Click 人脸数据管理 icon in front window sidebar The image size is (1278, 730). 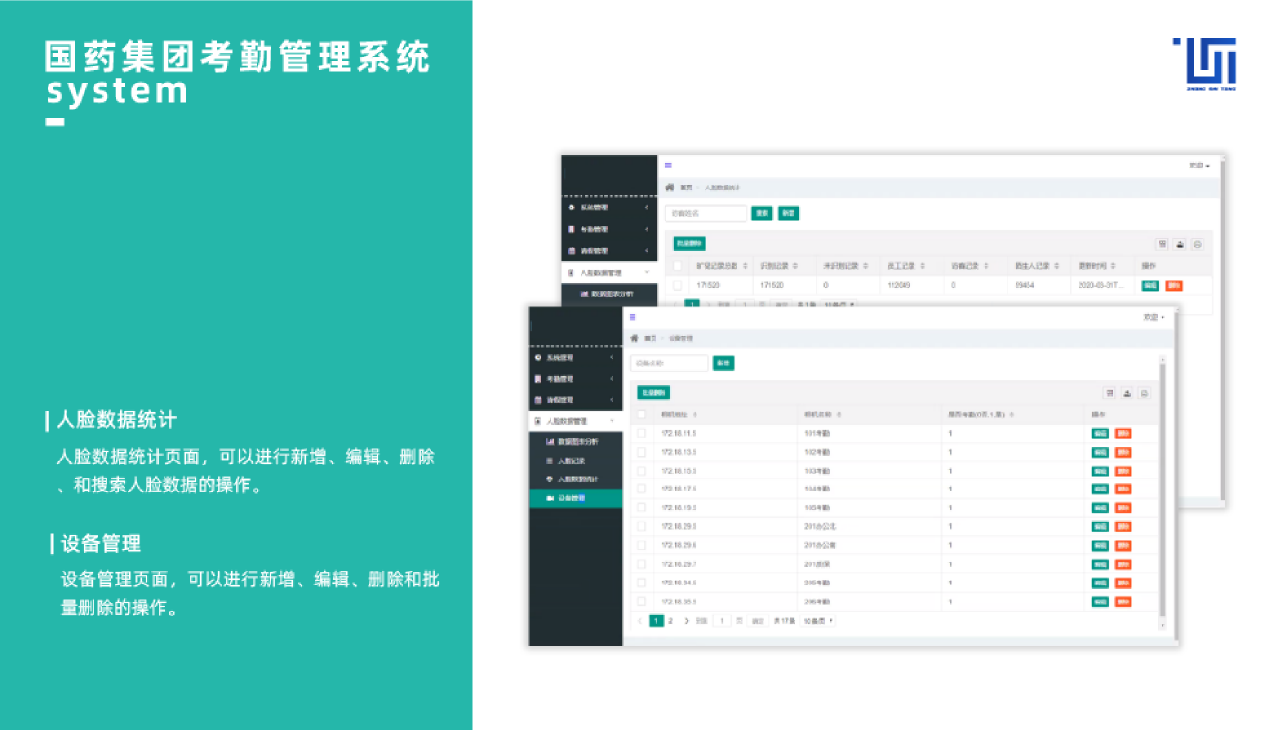(x=538, y=422)
